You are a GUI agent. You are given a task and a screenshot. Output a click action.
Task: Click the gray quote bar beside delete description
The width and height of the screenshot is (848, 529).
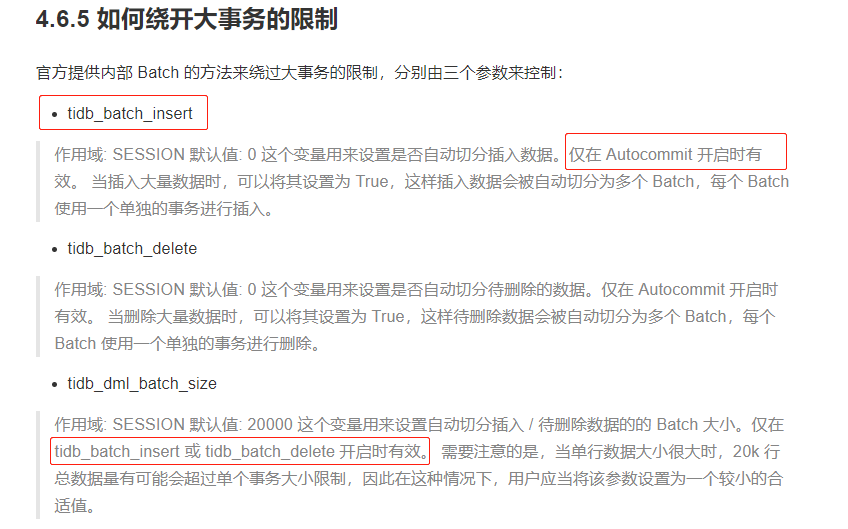(38, 316)
